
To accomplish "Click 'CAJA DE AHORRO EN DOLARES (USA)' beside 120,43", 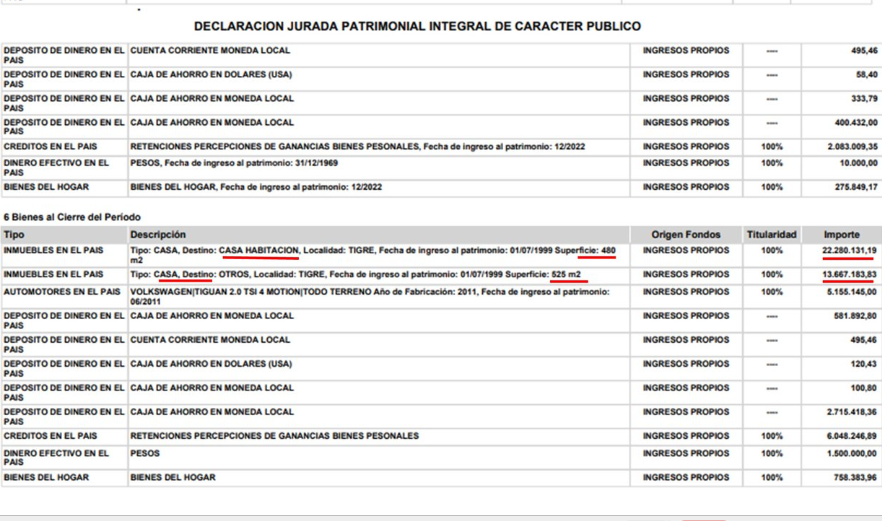I will pyautogui.click(x=211, y=364).
